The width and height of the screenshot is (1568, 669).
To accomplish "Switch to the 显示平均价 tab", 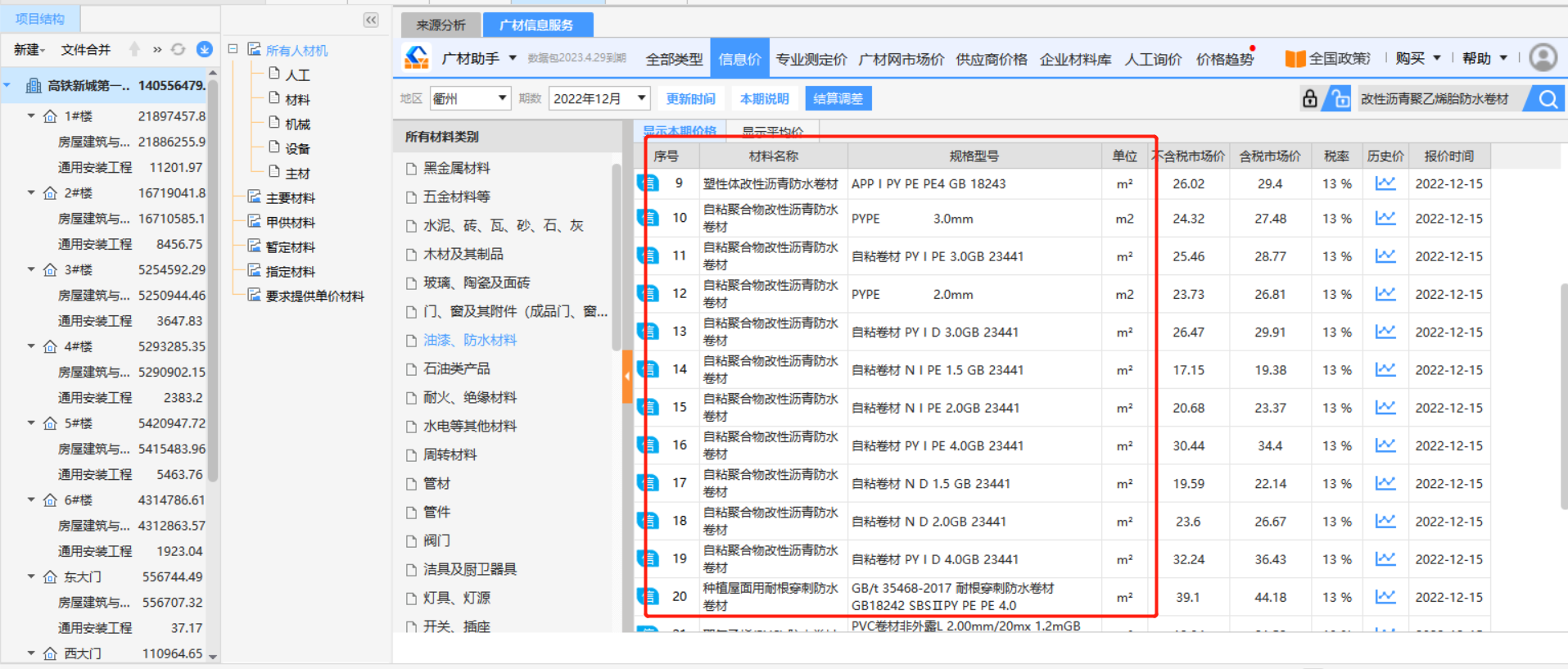I will pyautogui.click(x=772, y=132).
